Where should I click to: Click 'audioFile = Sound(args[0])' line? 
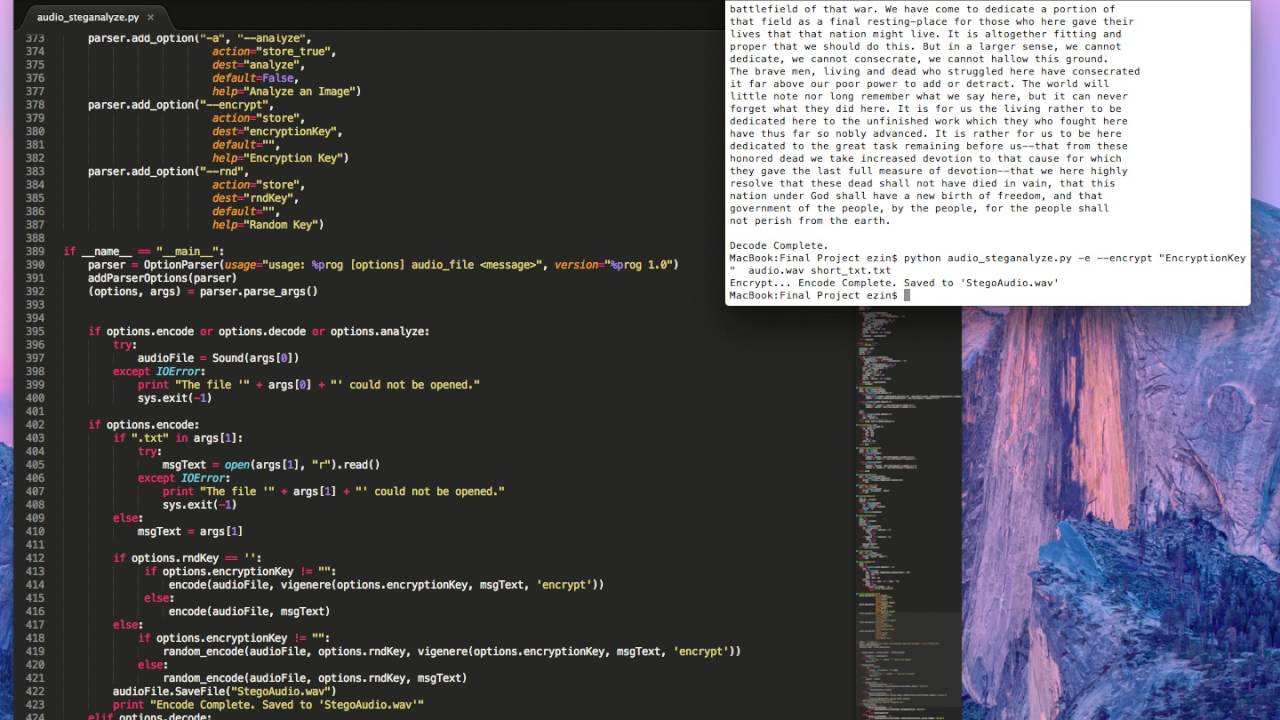218,358
